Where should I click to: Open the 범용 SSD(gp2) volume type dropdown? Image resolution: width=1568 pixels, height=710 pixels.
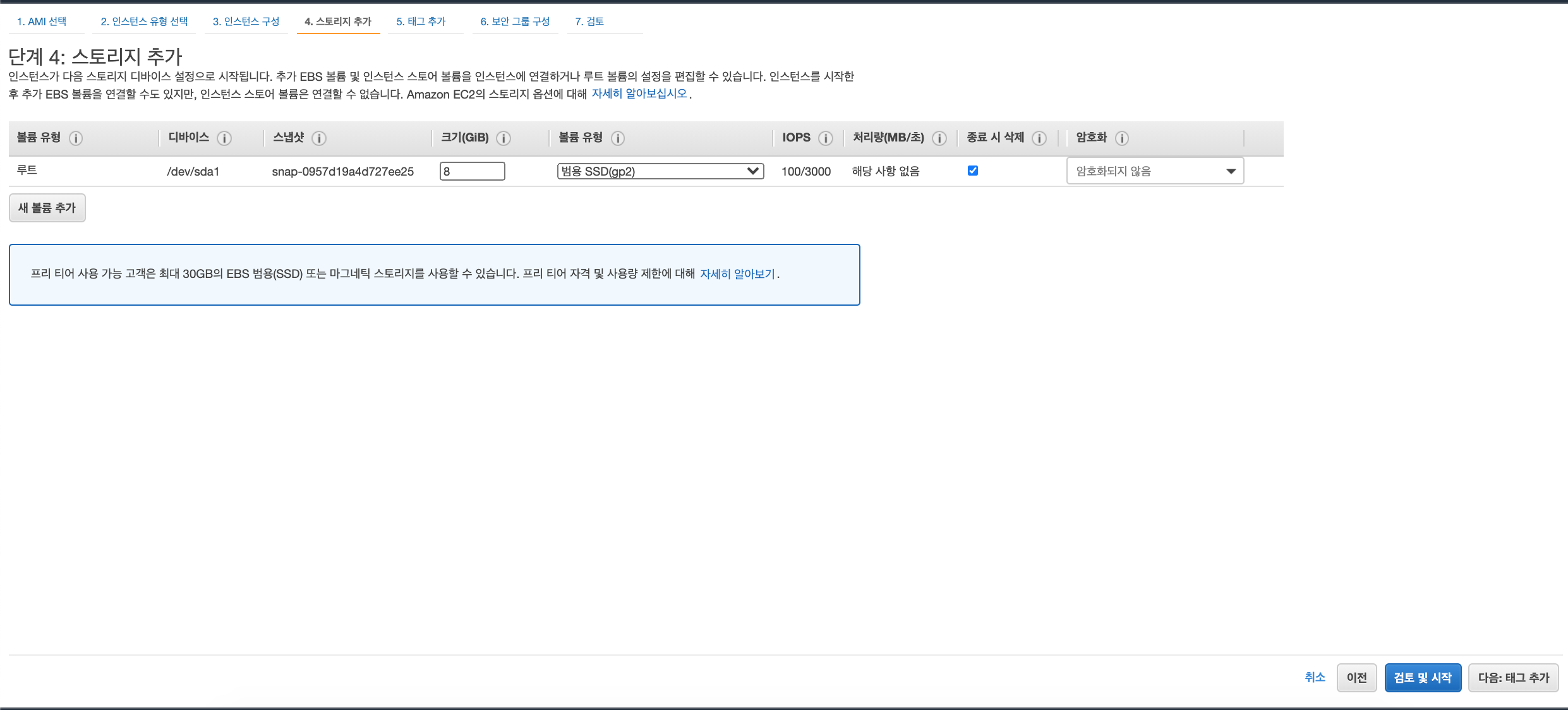pos(660,171)
